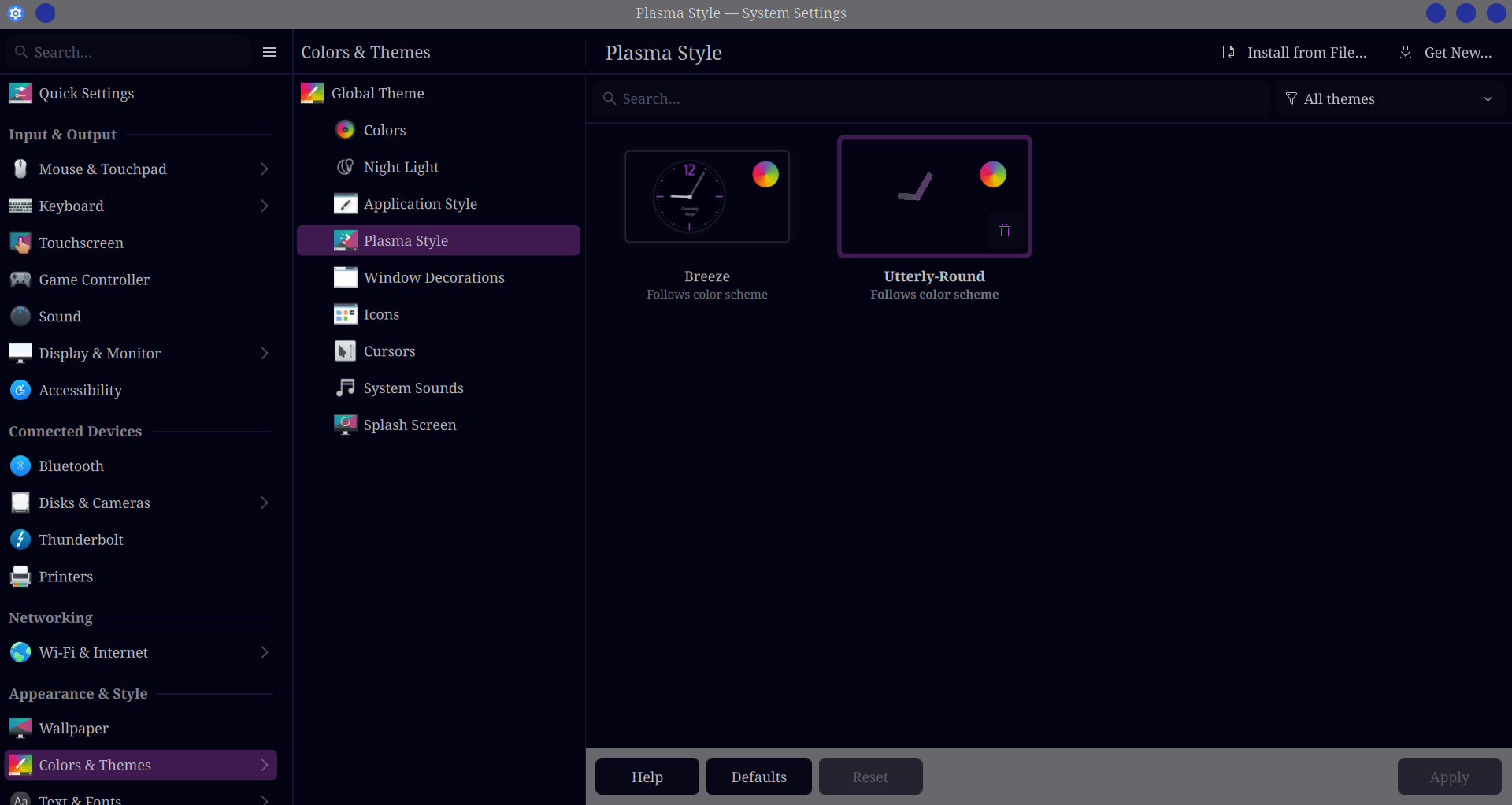
Task: Select the Breeze theme thumbnail
Action: 707,196
